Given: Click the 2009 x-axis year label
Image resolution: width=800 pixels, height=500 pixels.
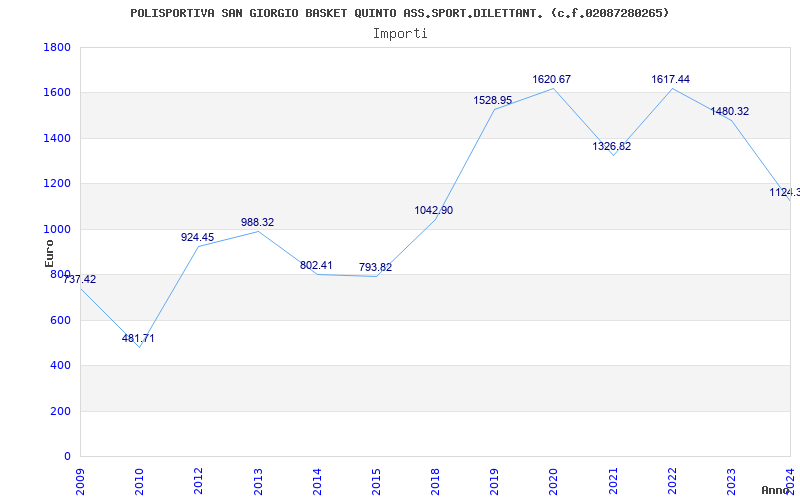Looking at the screenshot, I should pyautogui.click(x=81, y=481).
